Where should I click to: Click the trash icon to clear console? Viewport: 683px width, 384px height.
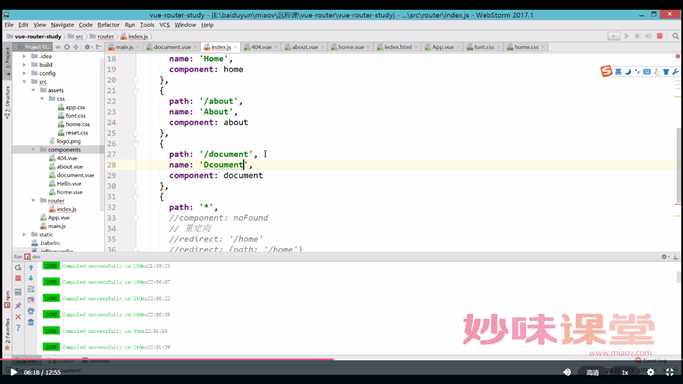31,322
